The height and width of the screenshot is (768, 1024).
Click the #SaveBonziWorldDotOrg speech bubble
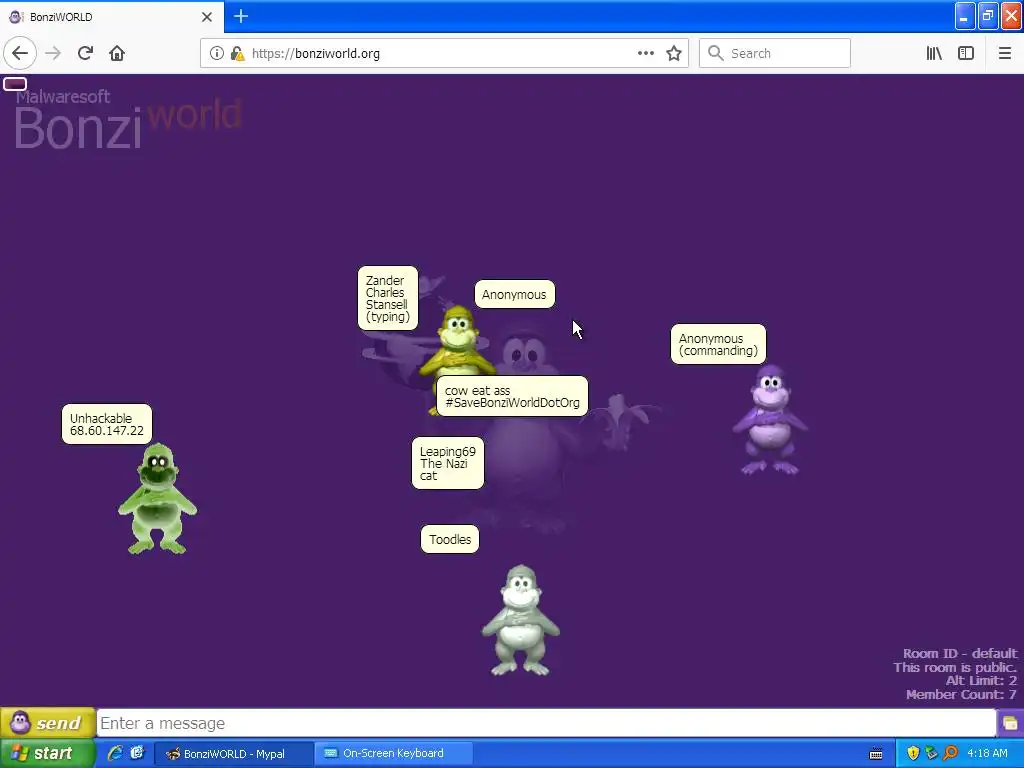click(x=512, y=396)
